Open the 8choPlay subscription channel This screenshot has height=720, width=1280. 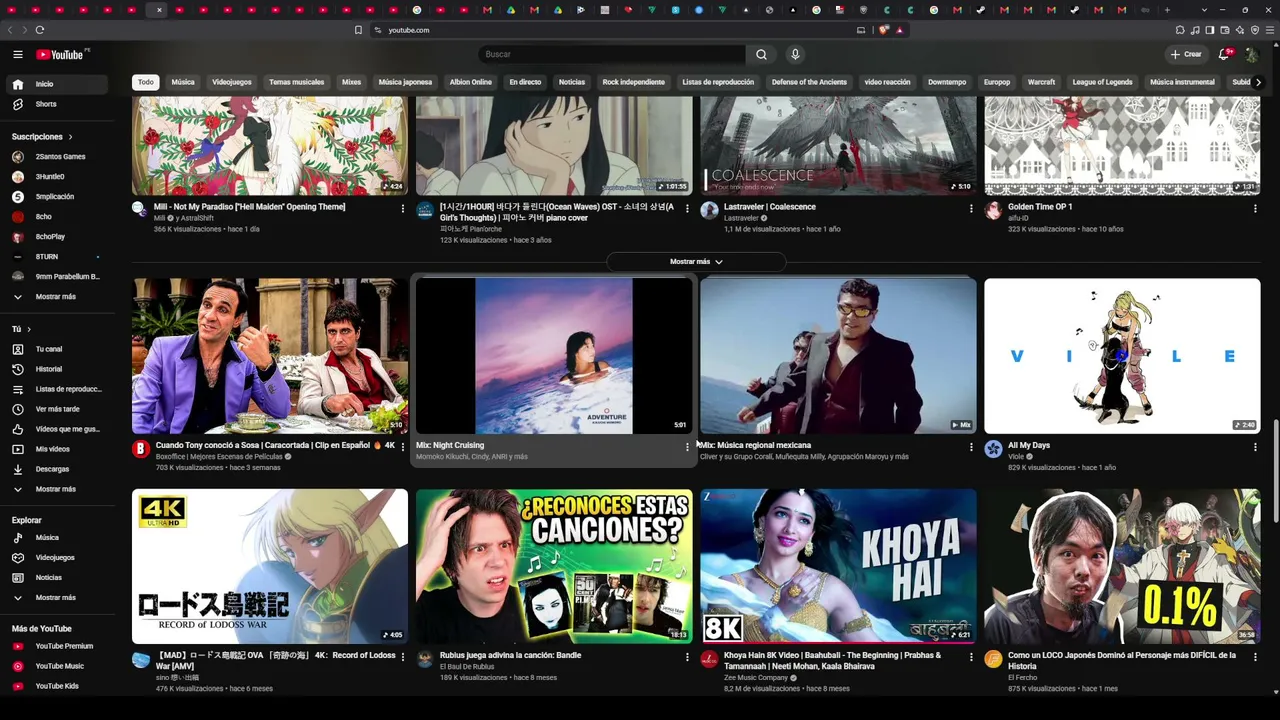pos(58,237)
